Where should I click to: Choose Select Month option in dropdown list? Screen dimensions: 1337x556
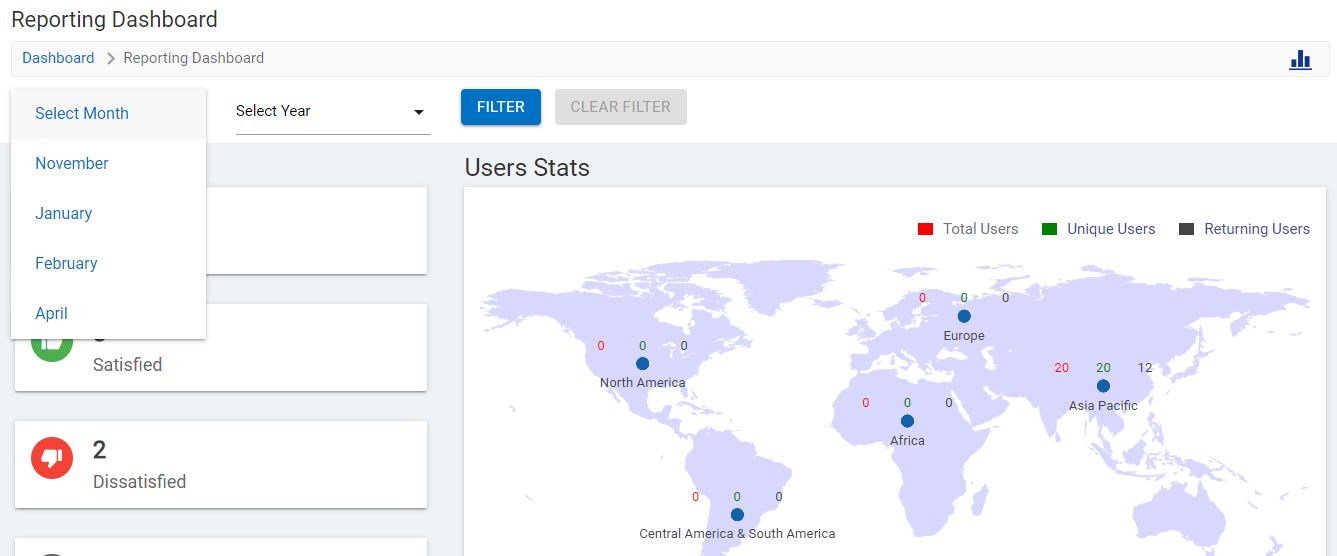pos(108,114)
